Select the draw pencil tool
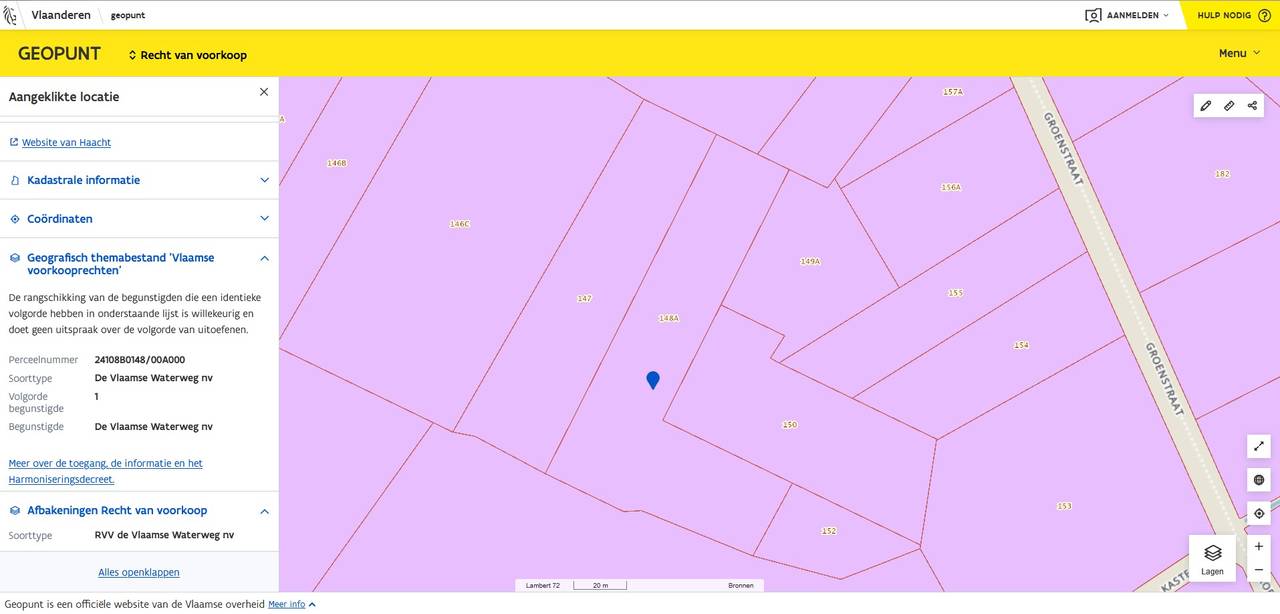Image resolution: width=1280 pixels, height=614 pixels. [x=1206, y=106]
